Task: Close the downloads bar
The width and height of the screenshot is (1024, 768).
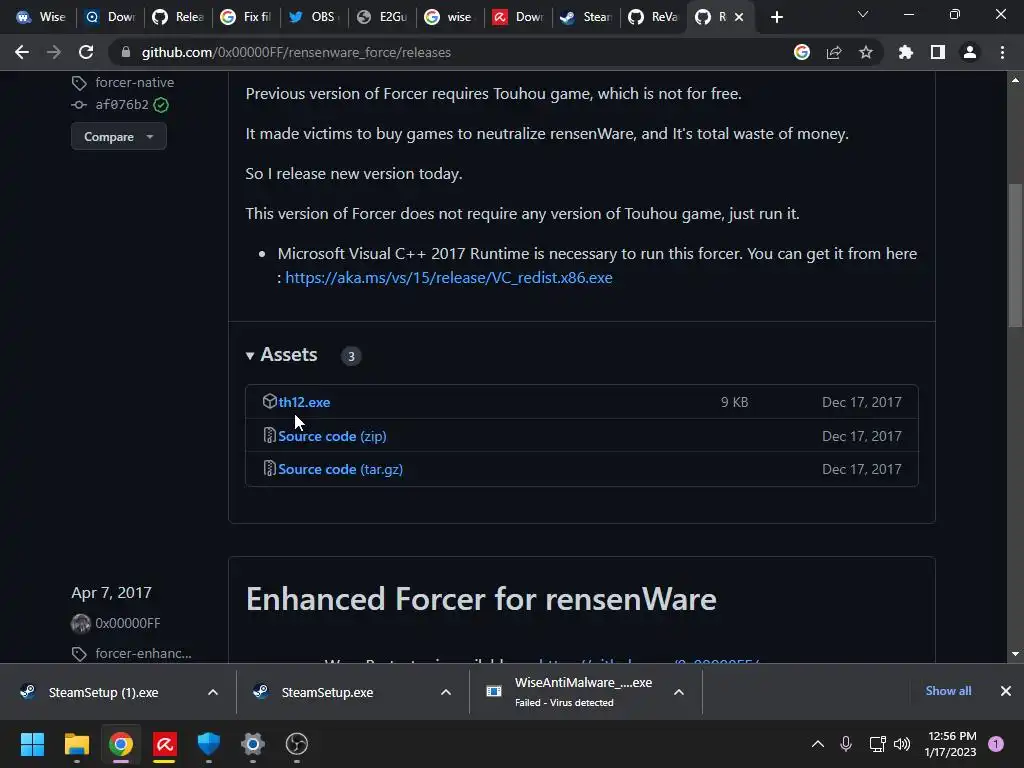Action: [x=1006, y=691]
